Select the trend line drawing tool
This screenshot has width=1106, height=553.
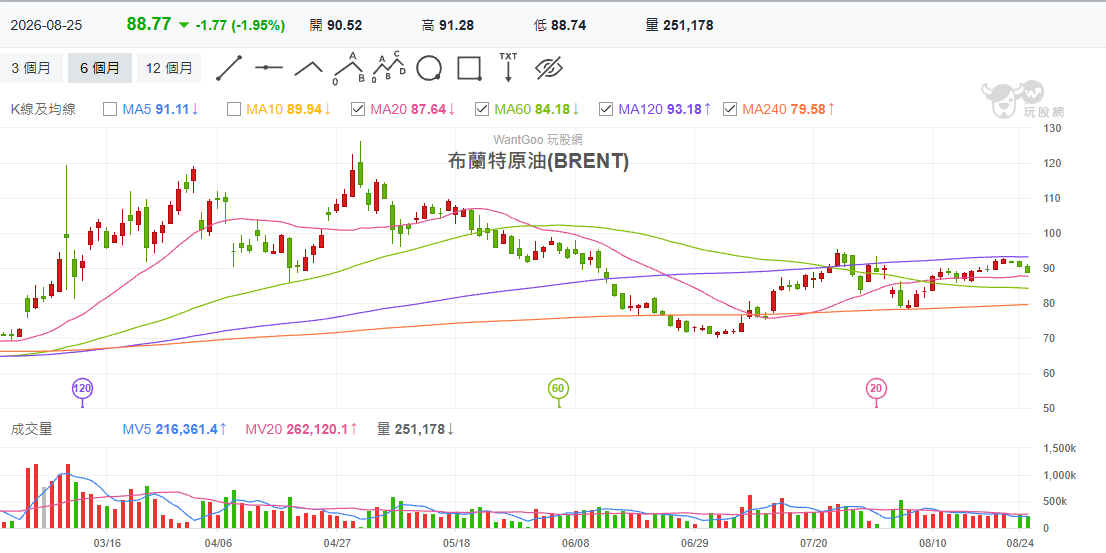(x=229, y=68)
